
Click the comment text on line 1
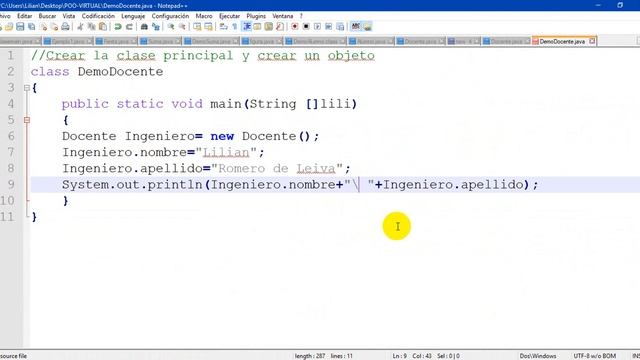click(202, 56)
